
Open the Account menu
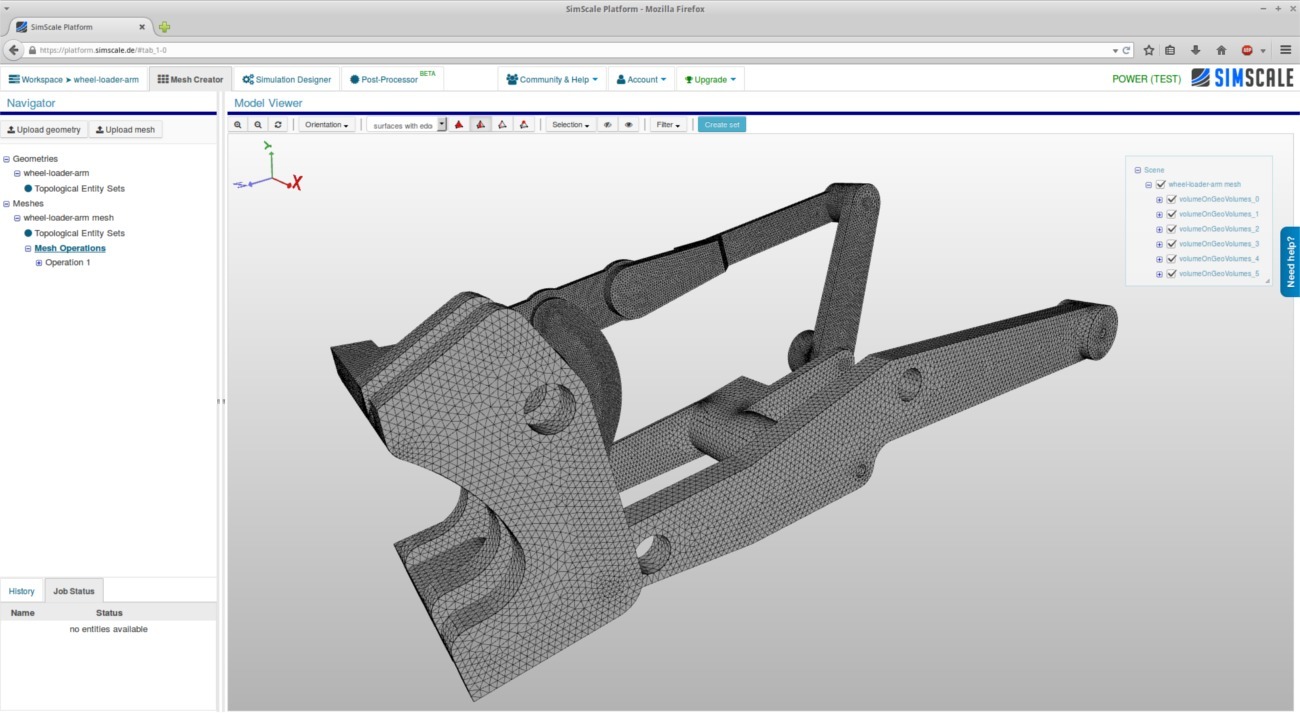tap(641, 79)
